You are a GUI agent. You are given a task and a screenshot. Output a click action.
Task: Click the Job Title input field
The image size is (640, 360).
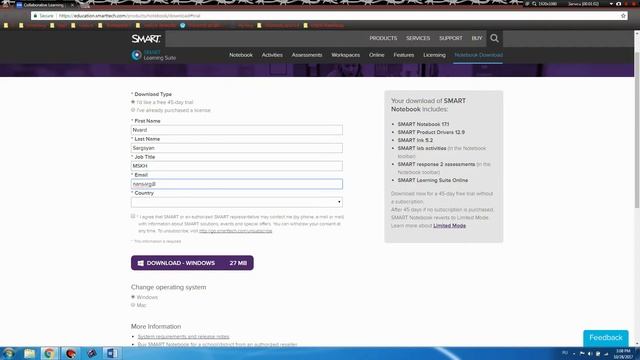[237, 166]
